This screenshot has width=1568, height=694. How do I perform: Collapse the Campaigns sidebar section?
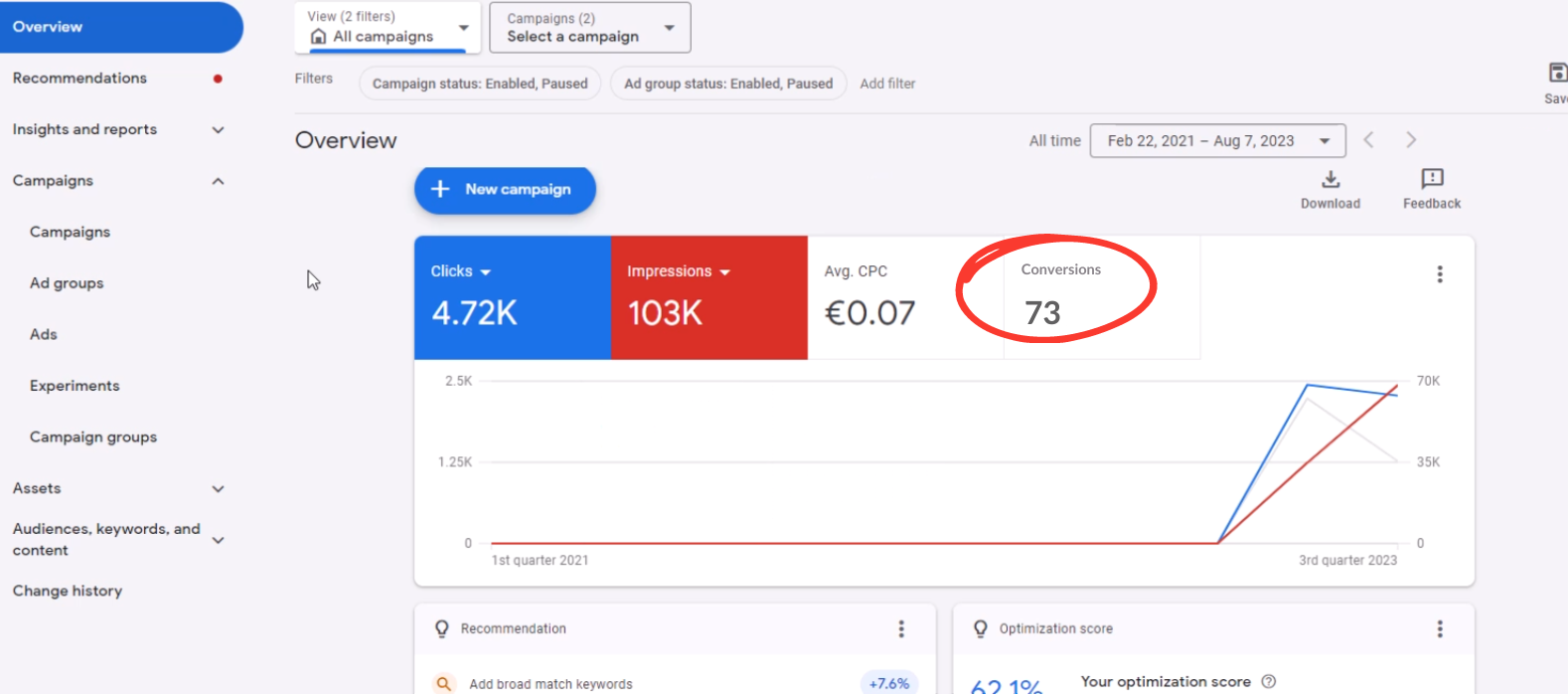[218, 181]
